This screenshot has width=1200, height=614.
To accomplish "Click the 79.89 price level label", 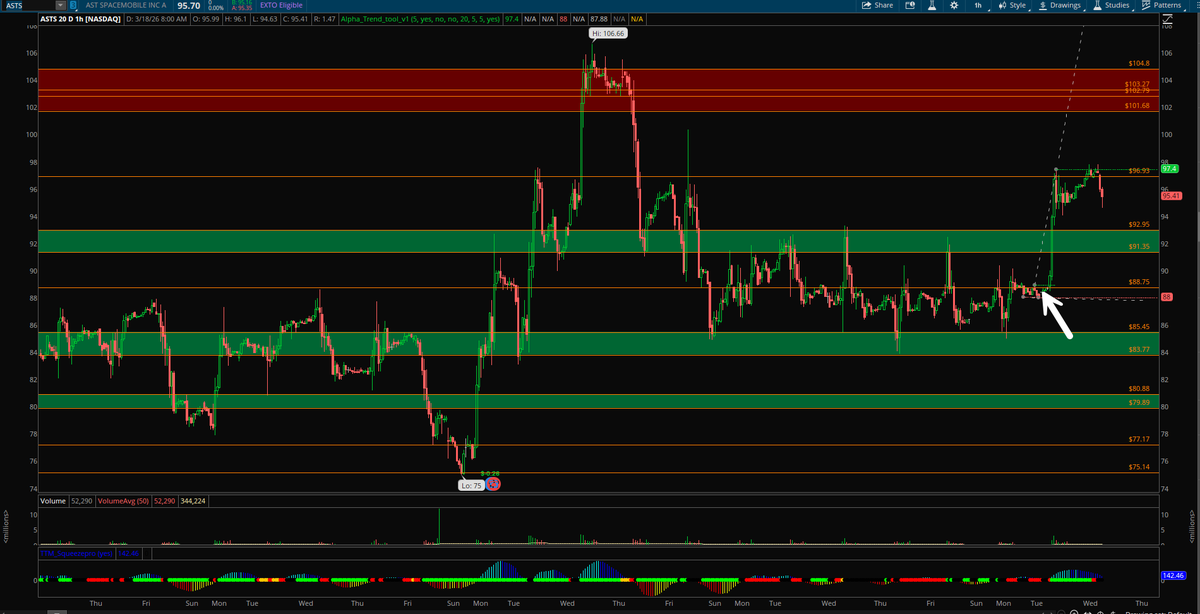I will (1139, 402).
